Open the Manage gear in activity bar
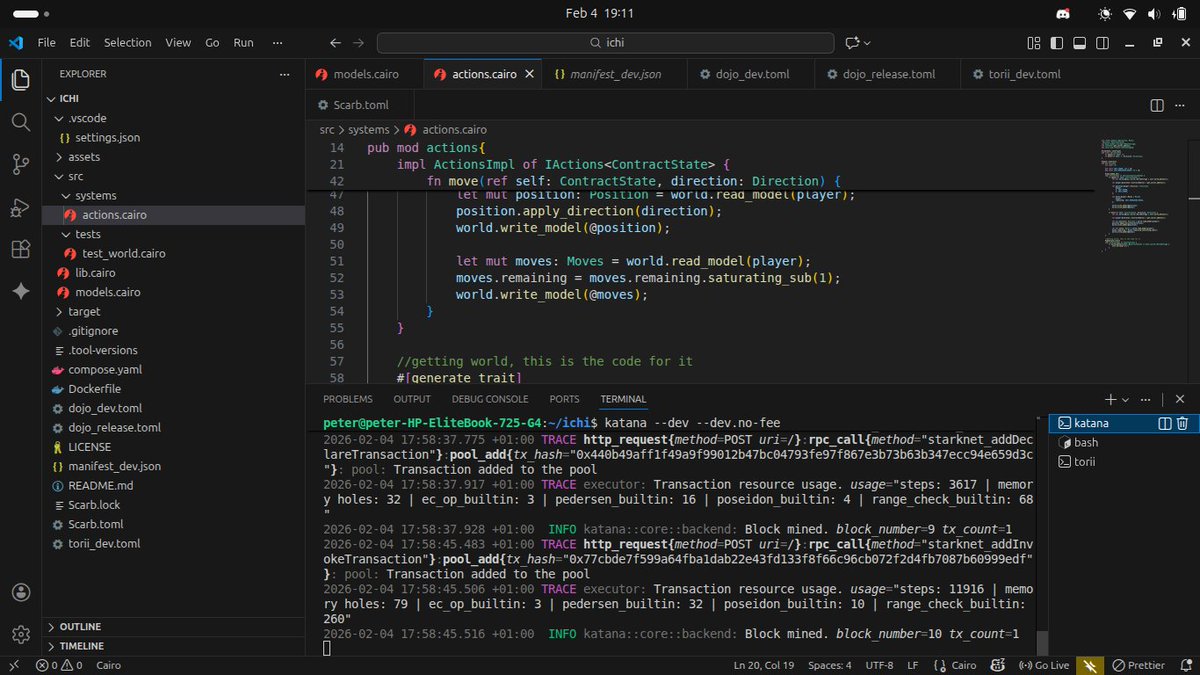The width and height of the screenshot is (1200, 675). pos(20,634)
